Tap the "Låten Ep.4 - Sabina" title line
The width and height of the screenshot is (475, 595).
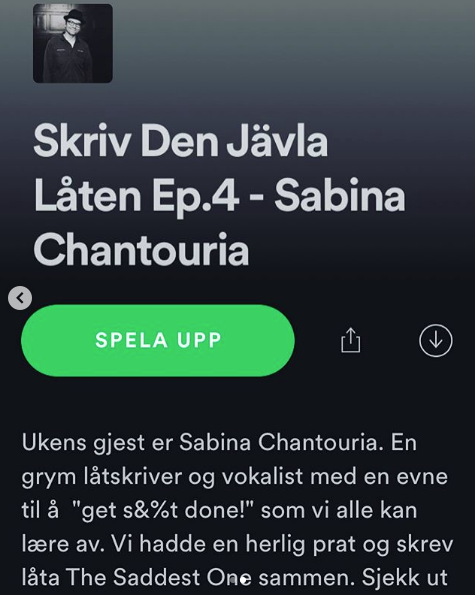tap(220, 197)
